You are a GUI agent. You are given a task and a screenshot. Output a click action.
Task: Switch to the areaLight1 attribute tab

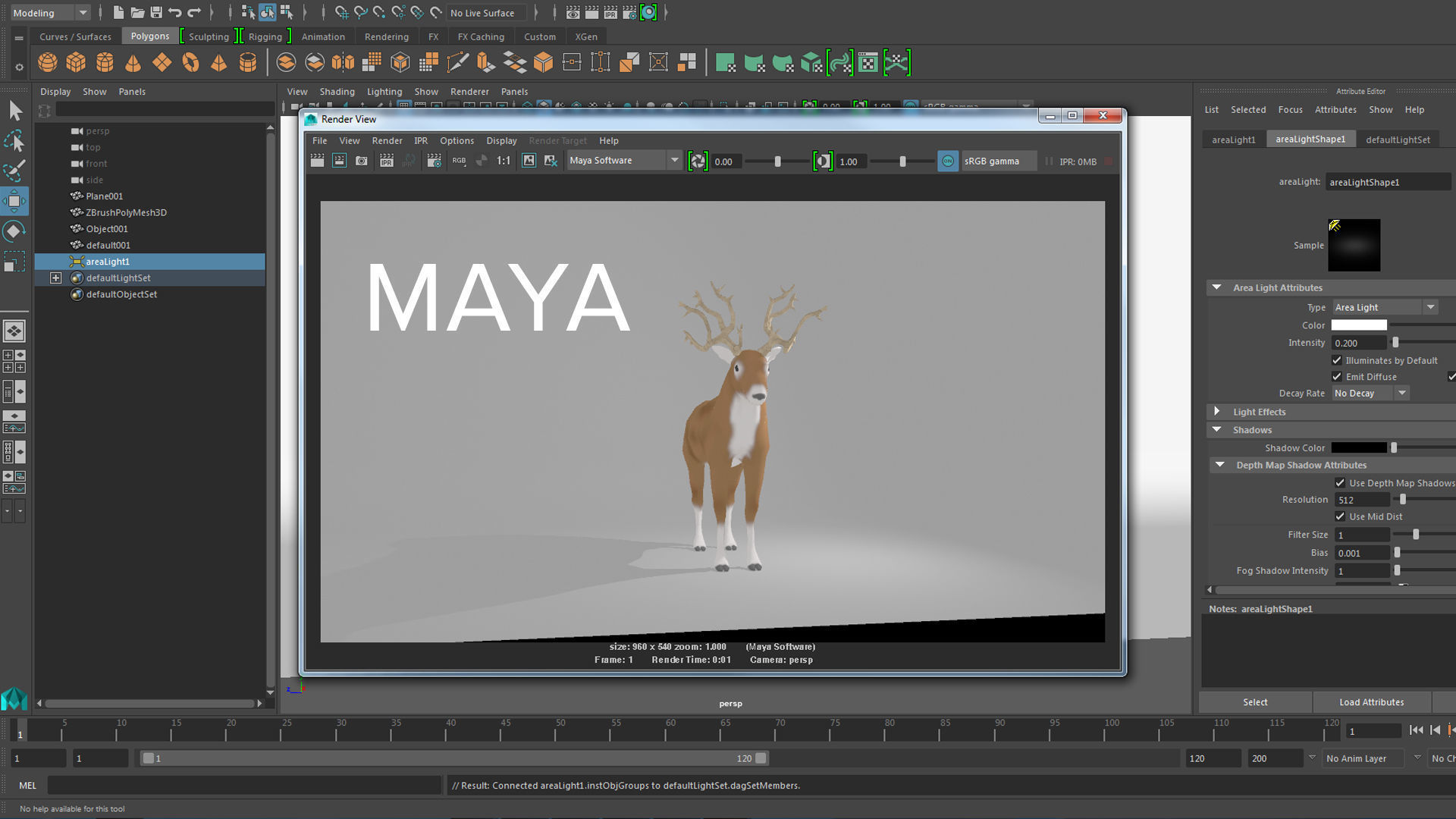[1234, 140]
